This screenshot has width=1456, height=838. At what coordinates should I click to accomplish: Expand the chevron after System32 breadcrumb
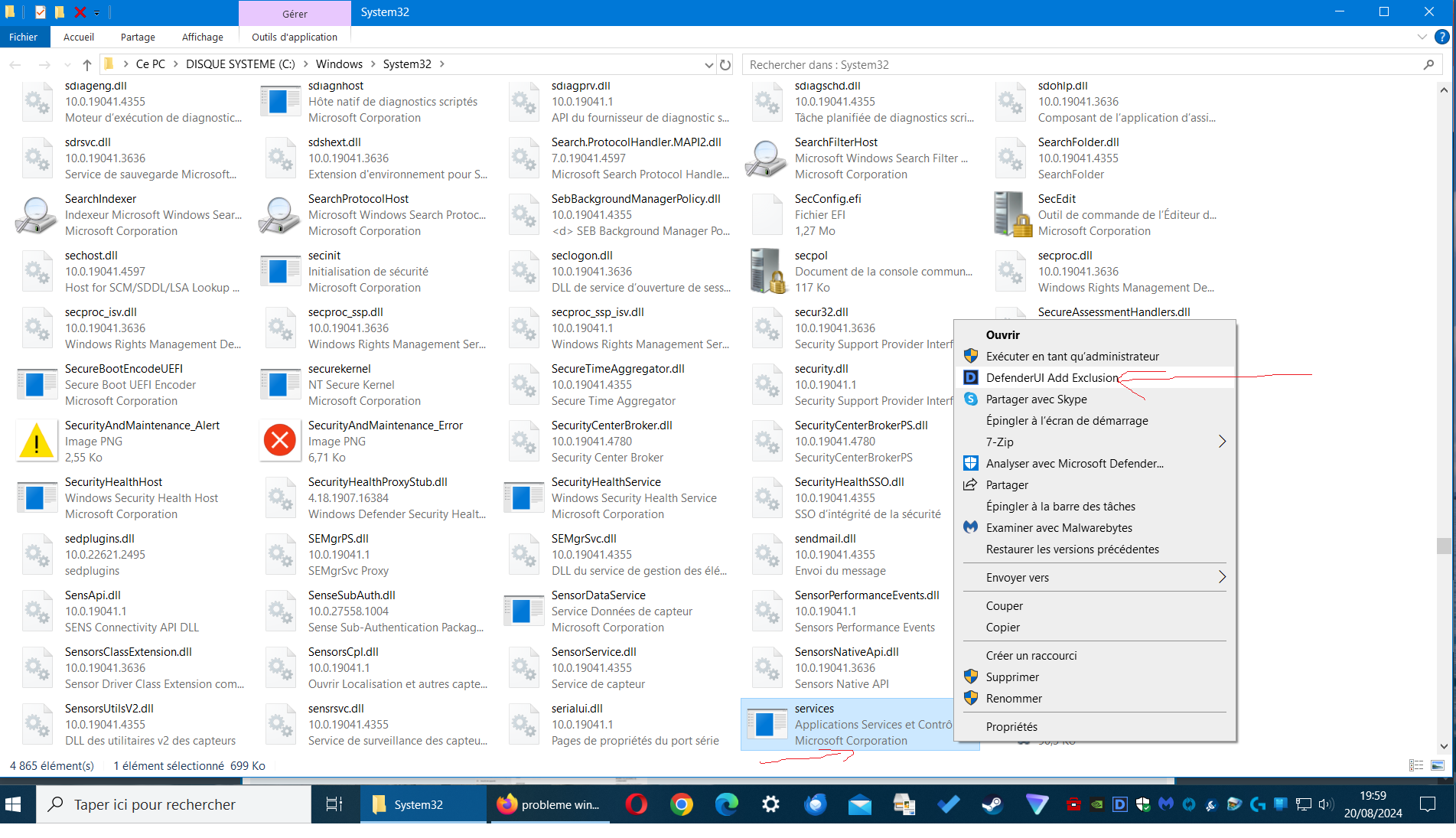click(441, 64)
